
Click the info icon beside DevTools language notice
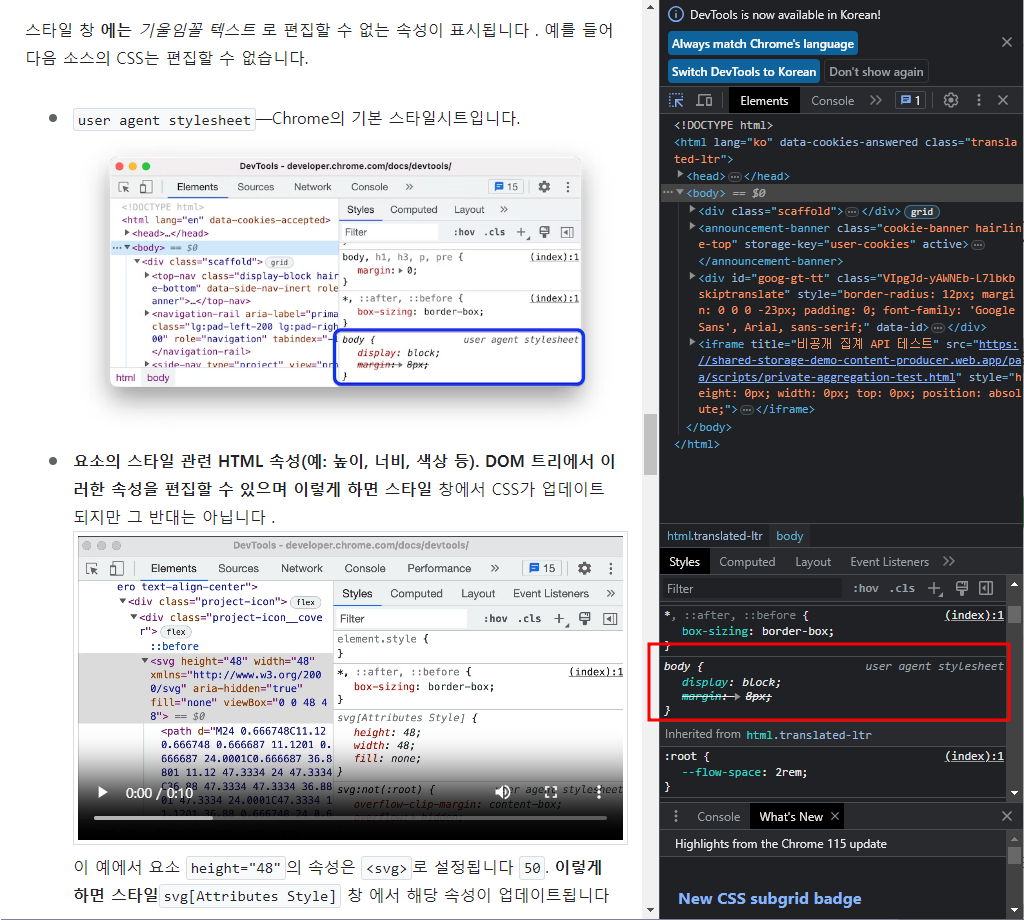pos(676,14)
